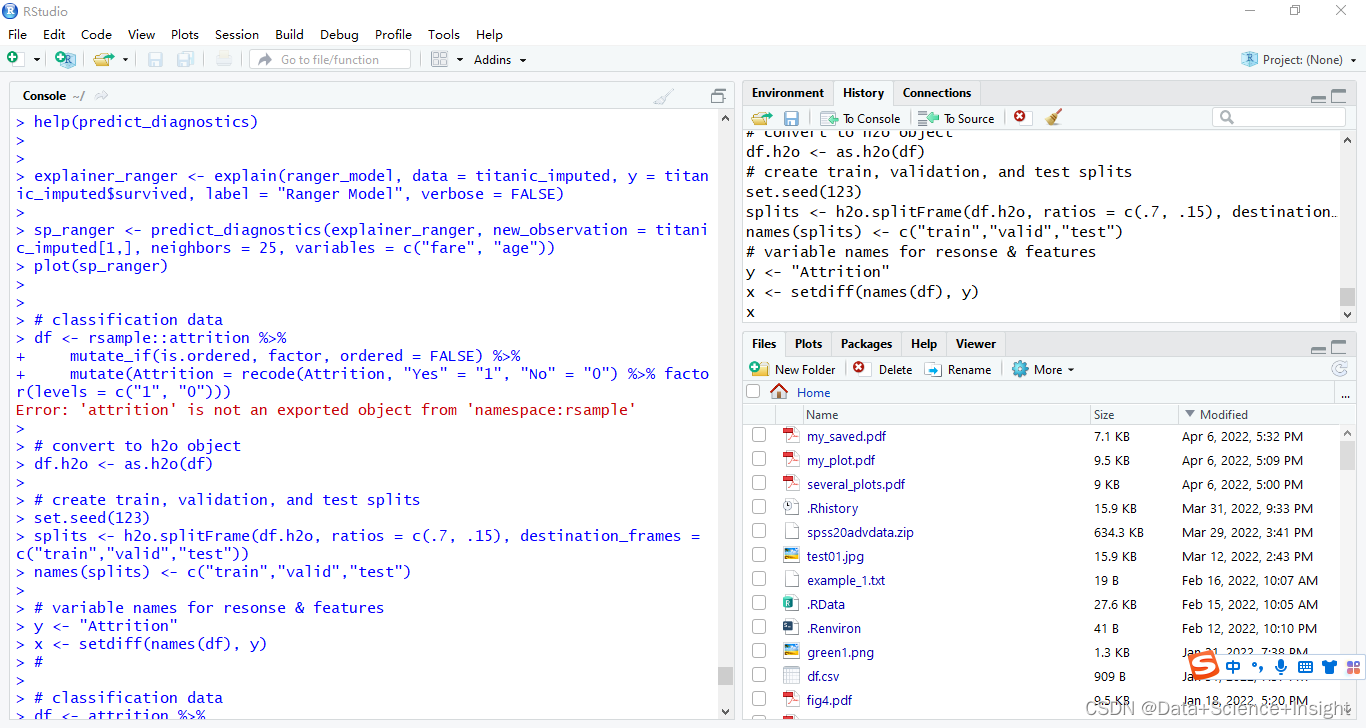Image resolution: width=1366 pixels, height=728 pixels.
Task: Clear the console with the broom icon
Action: click(x=664, y=95)
